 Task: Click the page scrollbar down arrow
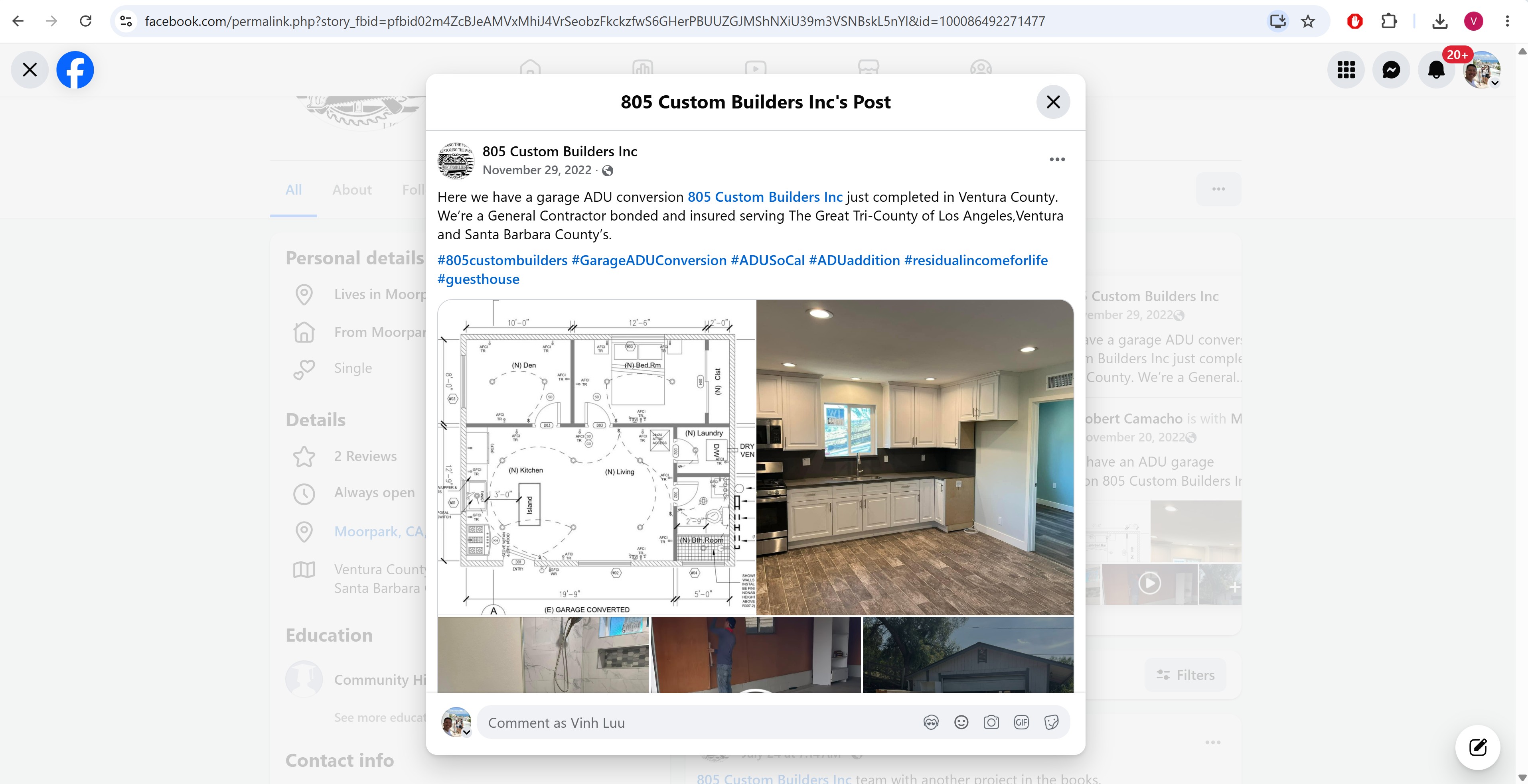point(1522,778)
